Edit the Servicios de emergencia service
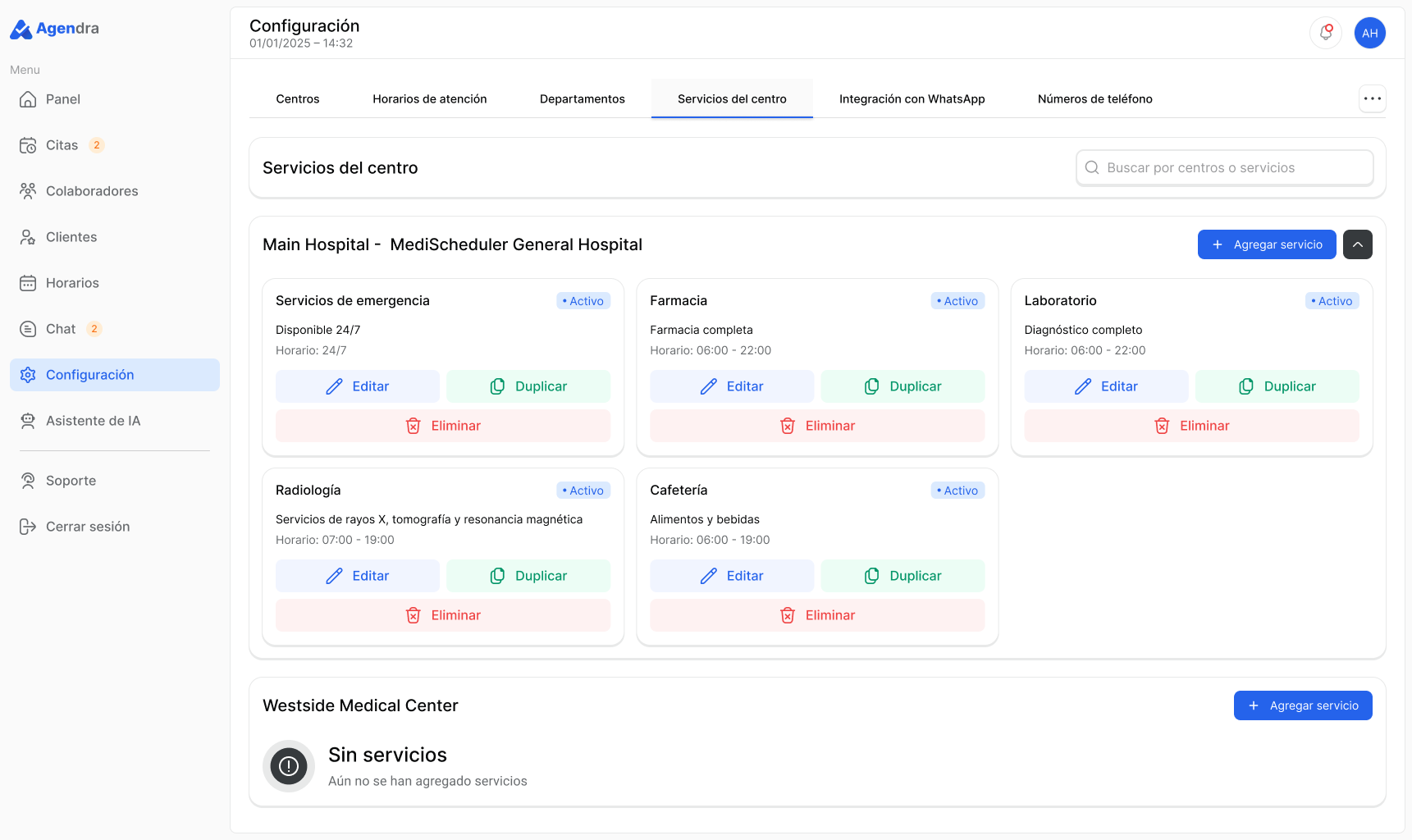Image resolution: width=1412 pixels, height=840 pixels. pyautogui.click(x=358, y=386)
